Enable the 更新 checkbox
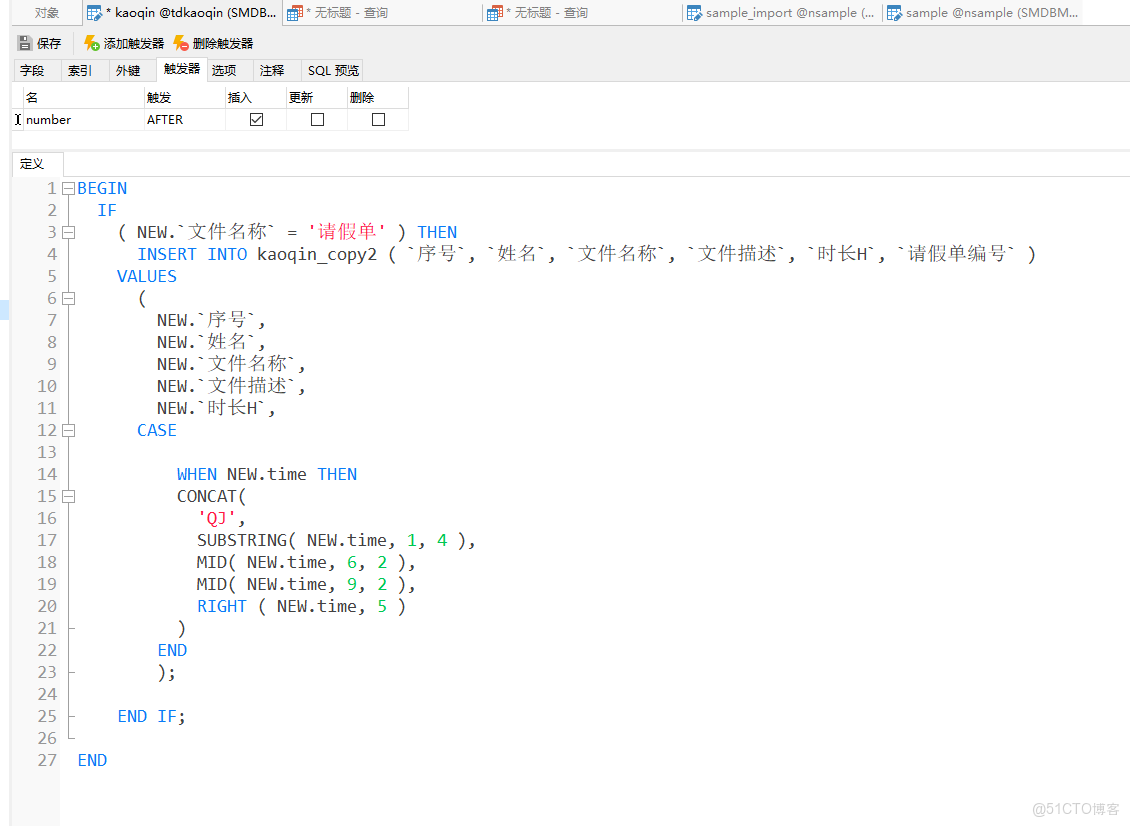This screenshot has width=1130, height=826. click(316, 119)
